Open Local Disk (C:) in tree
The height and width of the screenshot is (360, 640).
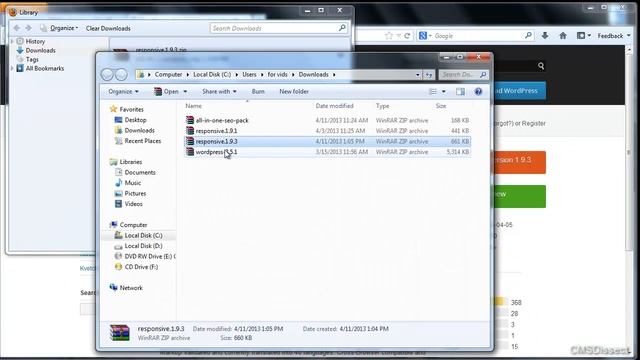pyautogui.click(x=143, y=236)
